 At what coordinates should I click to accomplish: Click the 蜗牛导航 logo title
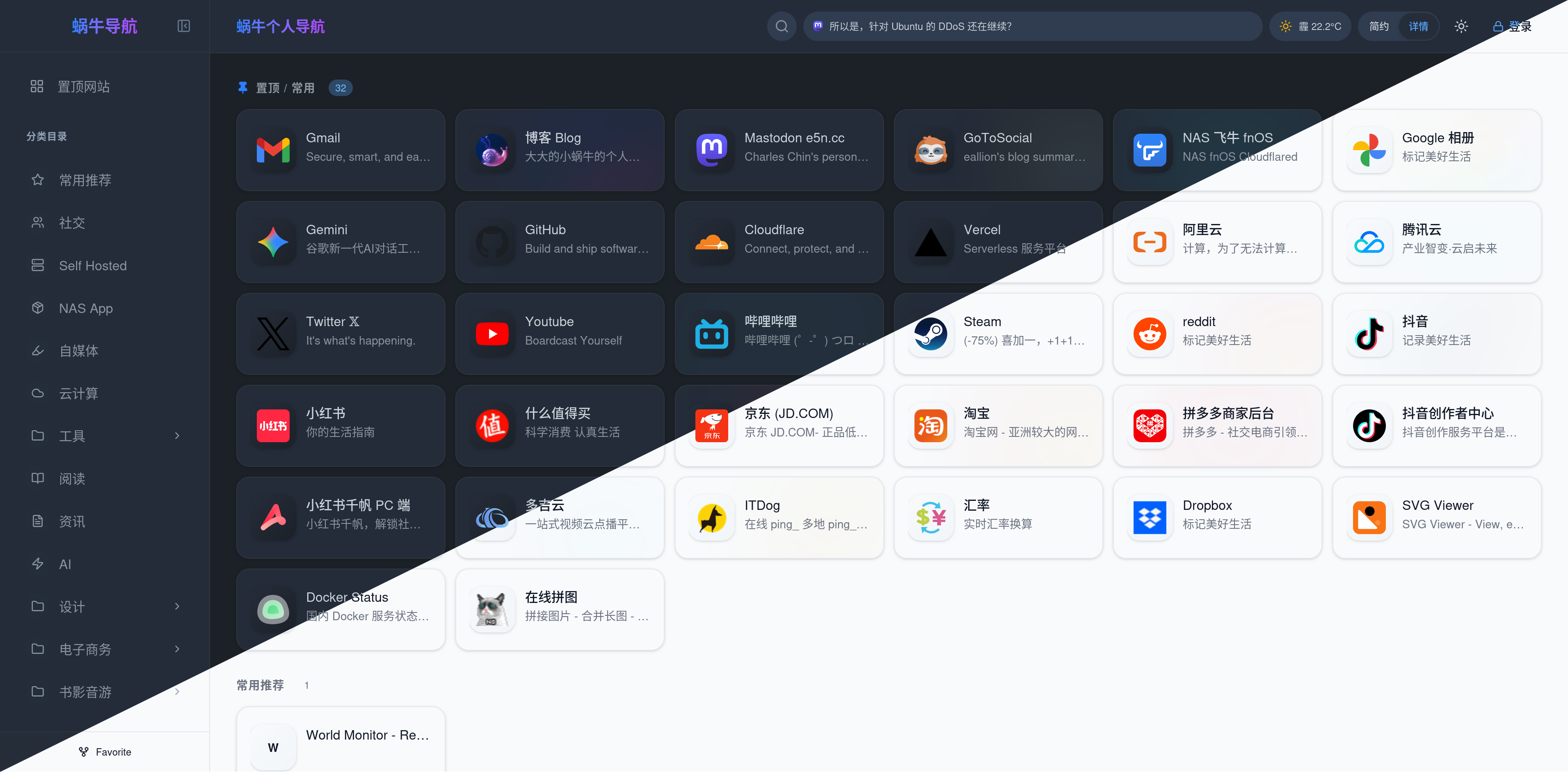click(105, 26)
